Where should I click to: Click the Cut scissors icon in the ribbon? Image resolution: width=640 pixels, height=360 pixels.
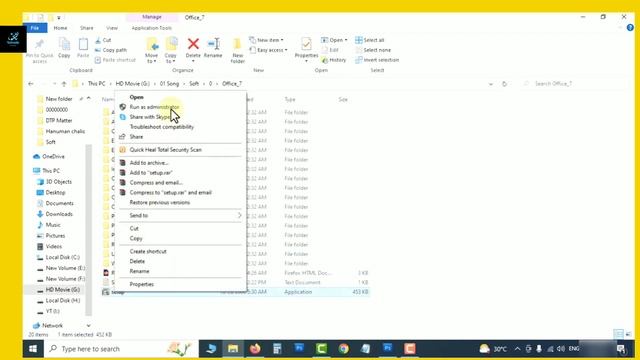[x=98, y=40]
